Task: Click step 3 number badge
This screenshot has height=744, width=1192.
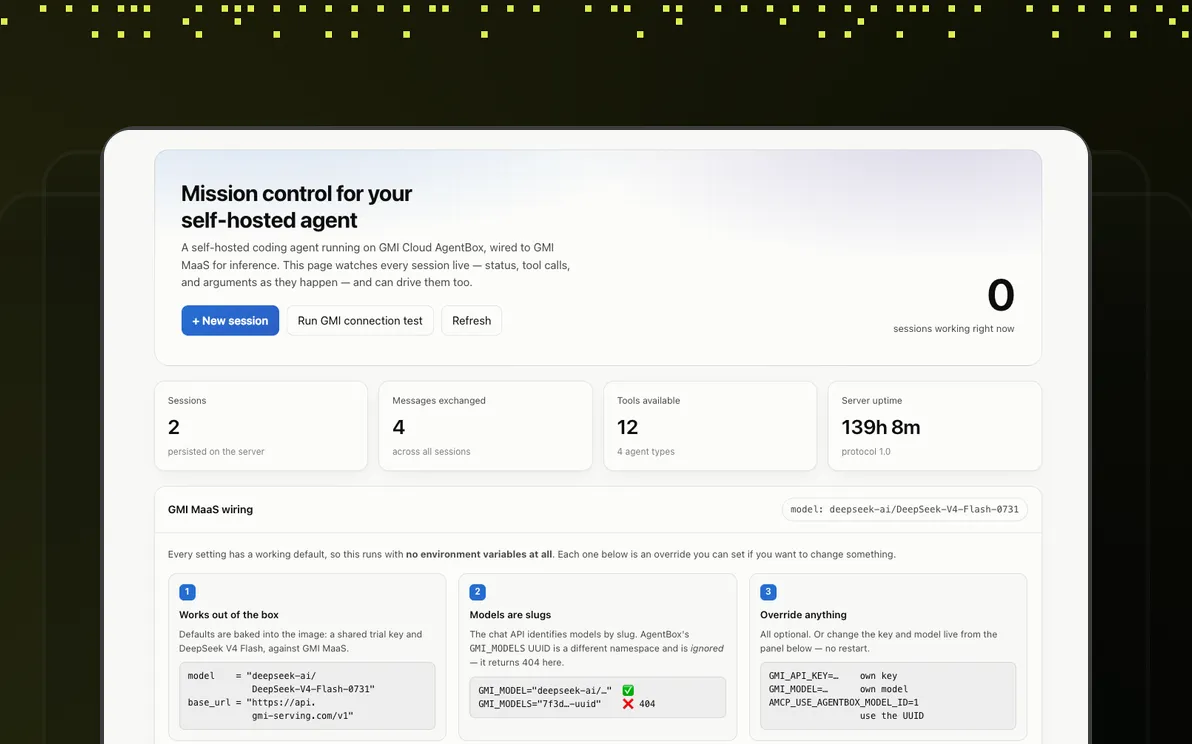Action: pyautogui.click(x=768, y=592)
